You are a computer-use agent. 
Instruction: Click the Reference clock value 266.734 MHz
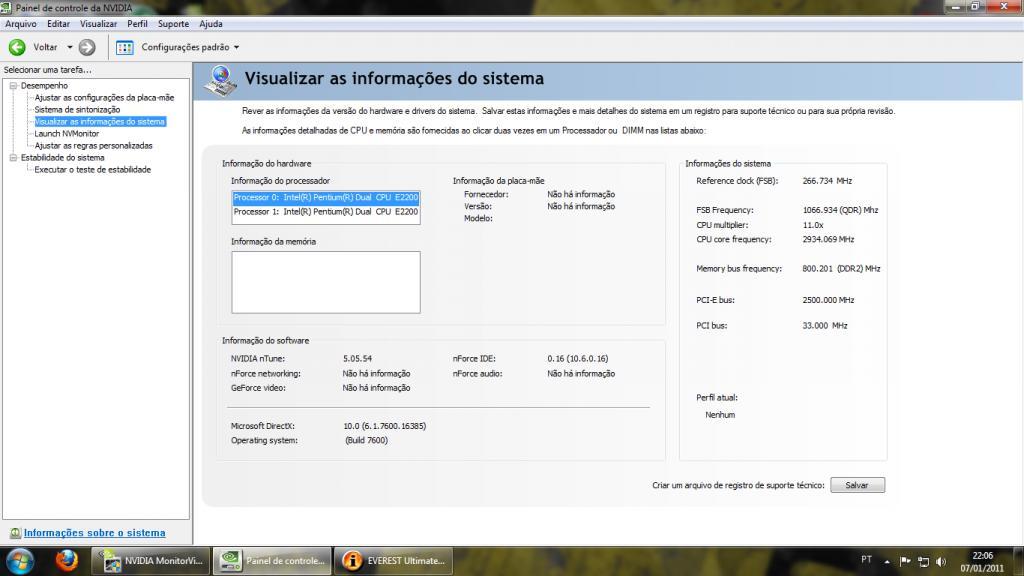pyautogui.click(x=827, y=181)
